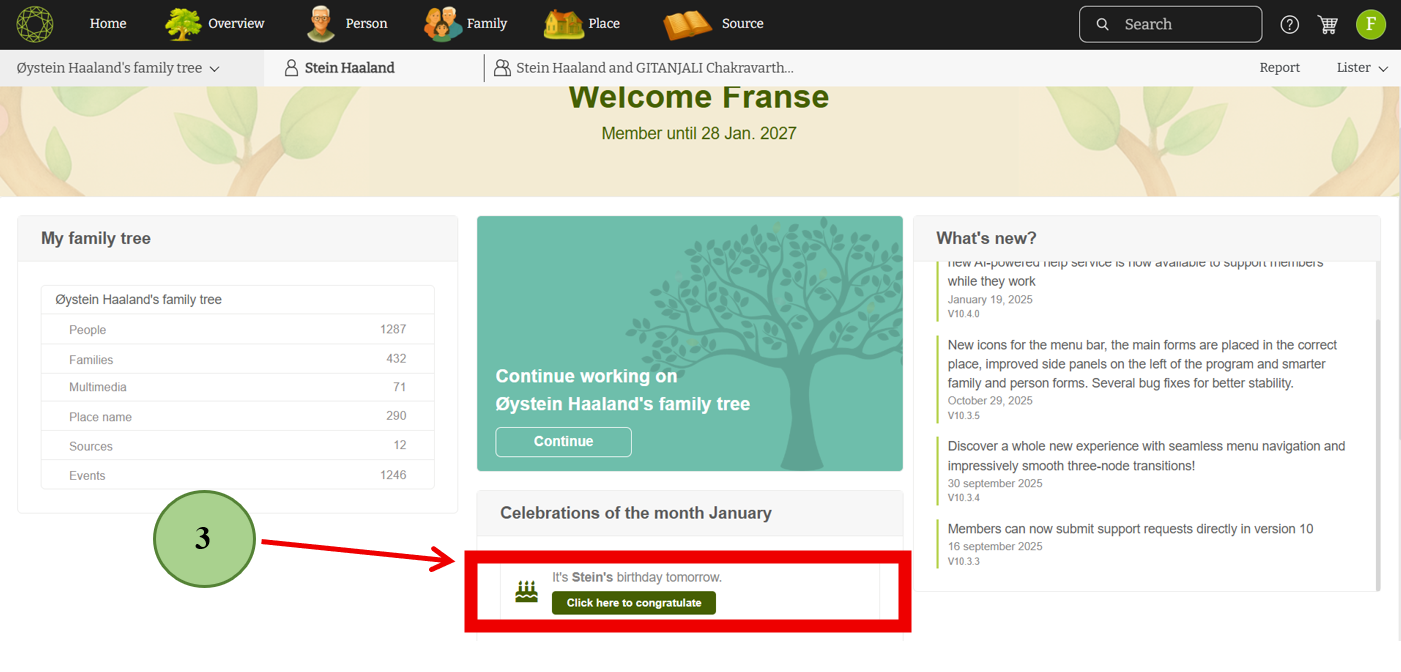Click the Search input field
This screenshot has width=1401, height=672.
[1170, 24]
